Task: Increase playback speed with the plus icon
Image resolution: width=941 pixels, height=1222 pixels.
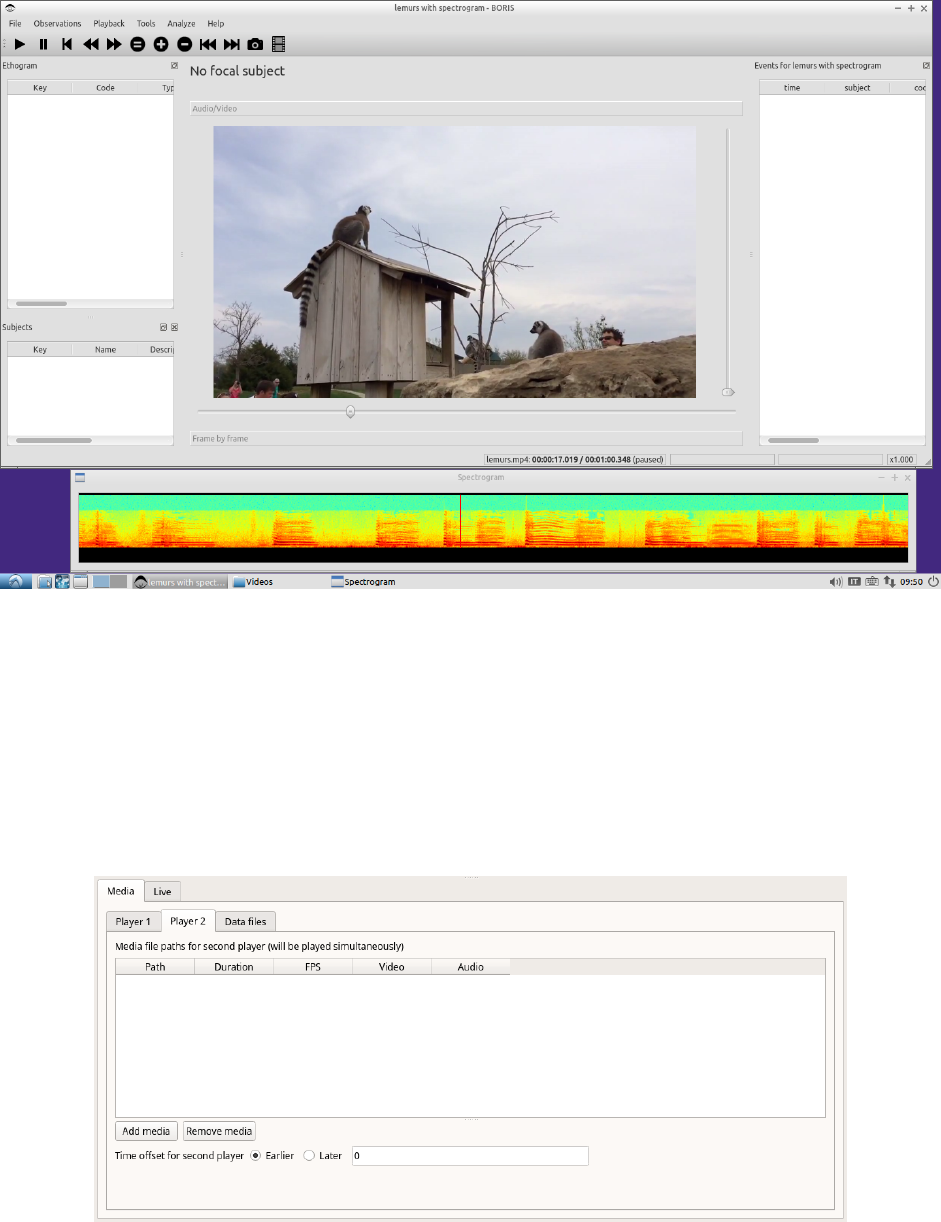Action: pos(161,44)
